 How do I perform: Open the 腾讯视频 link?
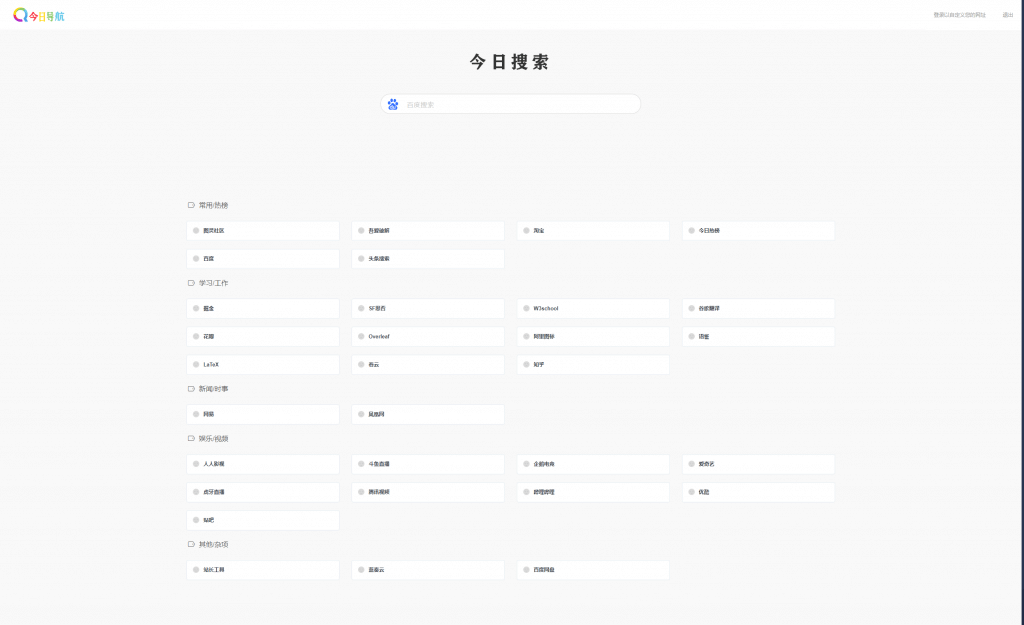coord(428,492)
